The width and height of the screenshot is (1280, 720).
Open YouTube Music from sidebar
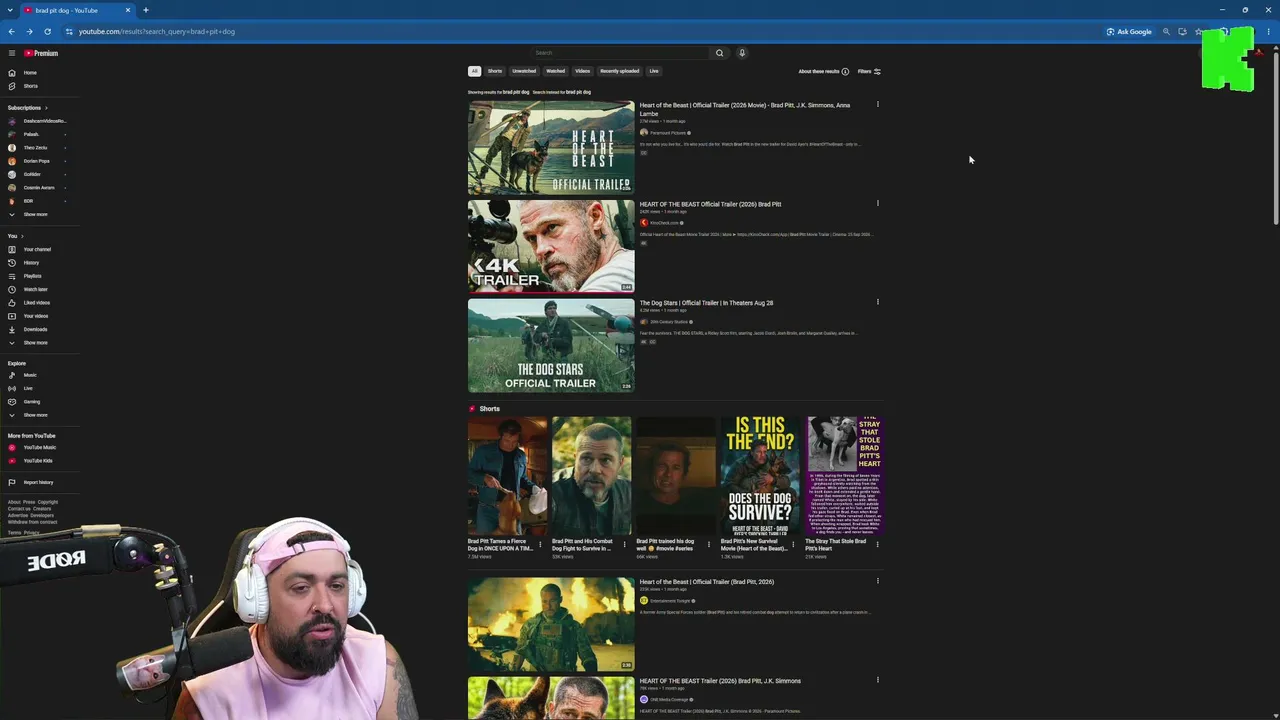click(x=38, y=447)
